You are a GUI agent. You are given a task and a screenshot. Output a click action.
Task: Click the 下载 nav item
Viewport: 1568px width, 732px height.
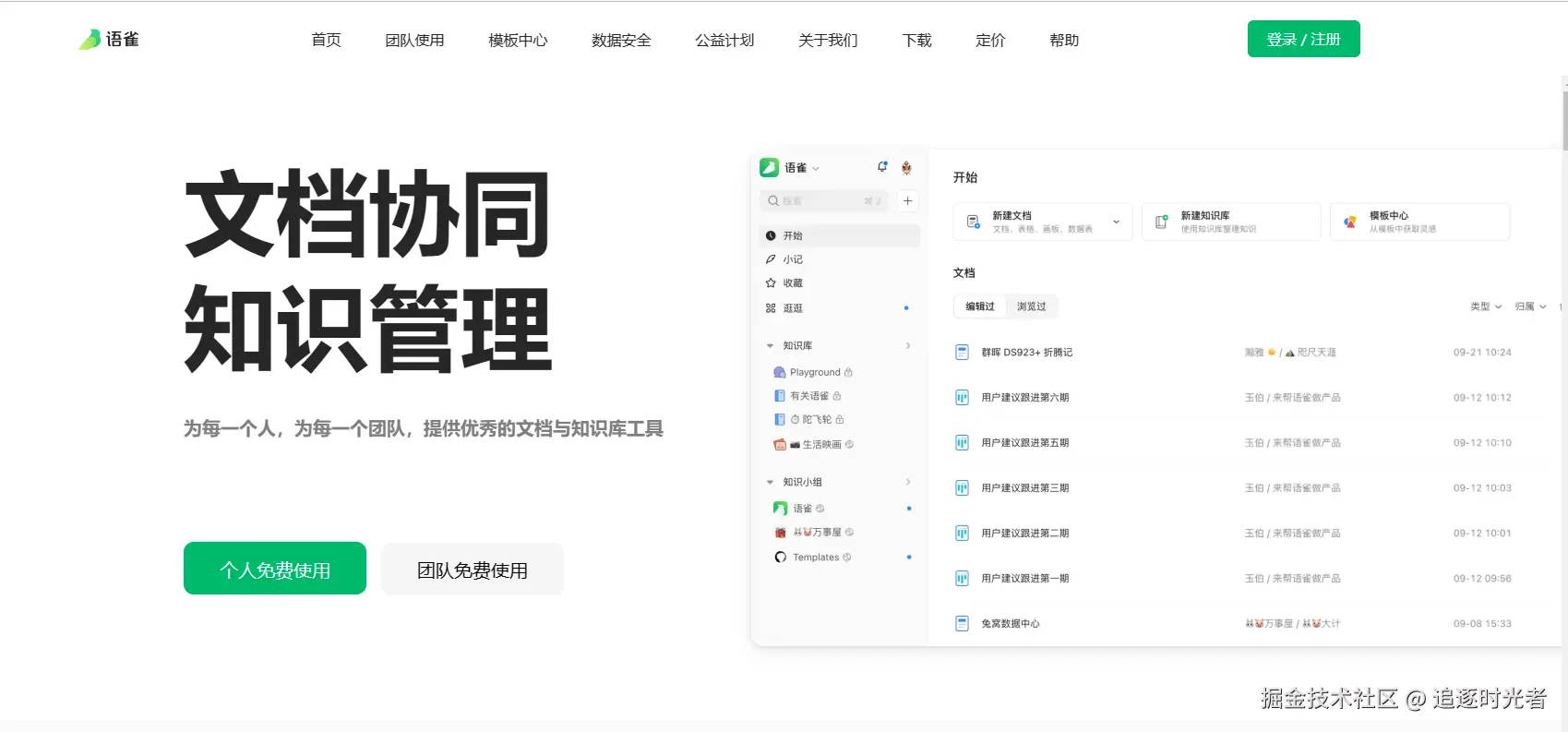(916, 40)
